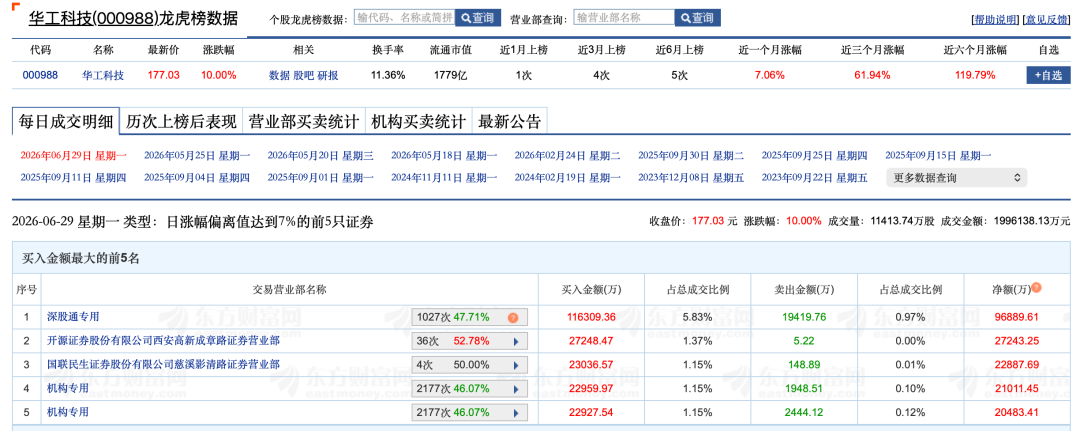Select date 2025年09月25日 星期四
The image size is (1080, 431).
(814, 155)
